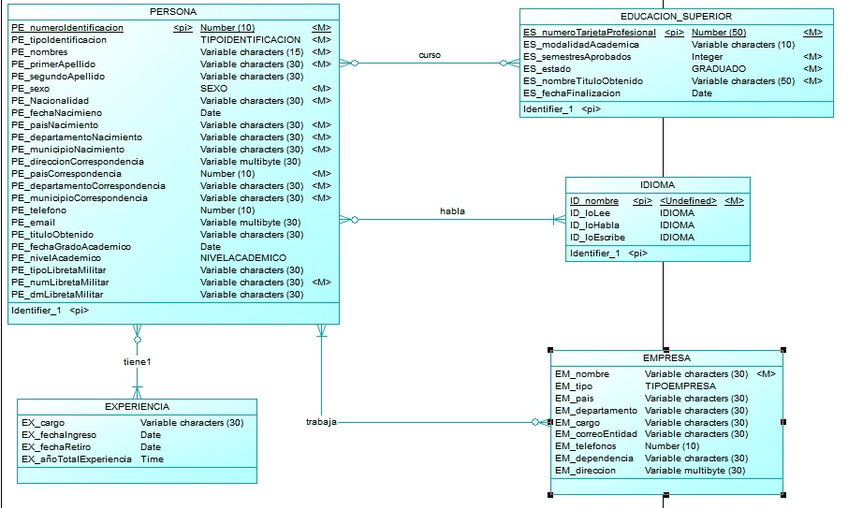
Task: Click the EM_correoEntidad attribute in EMPRESA
Action: click(595, 434)
